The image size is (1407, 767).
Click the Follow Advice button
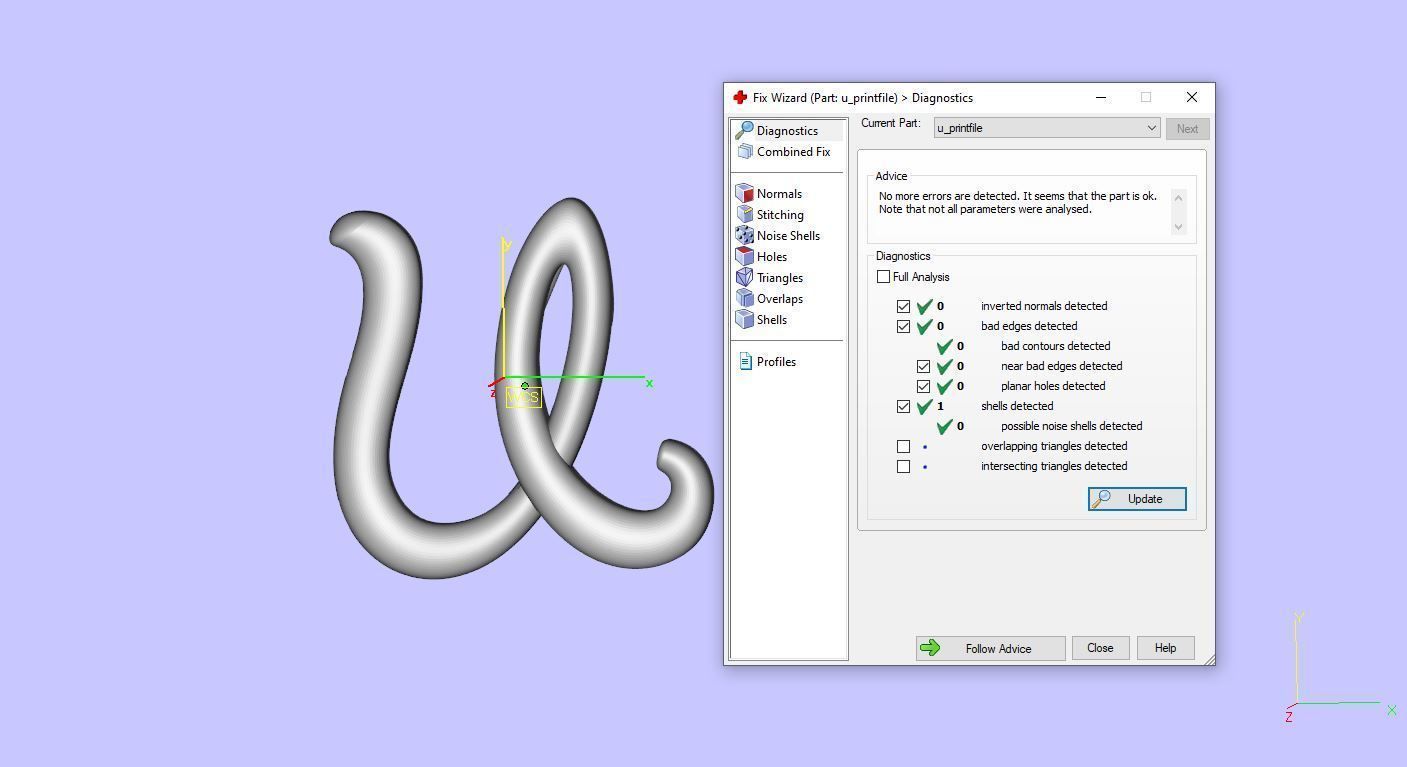pyautogui.click(x=990, y=648)
